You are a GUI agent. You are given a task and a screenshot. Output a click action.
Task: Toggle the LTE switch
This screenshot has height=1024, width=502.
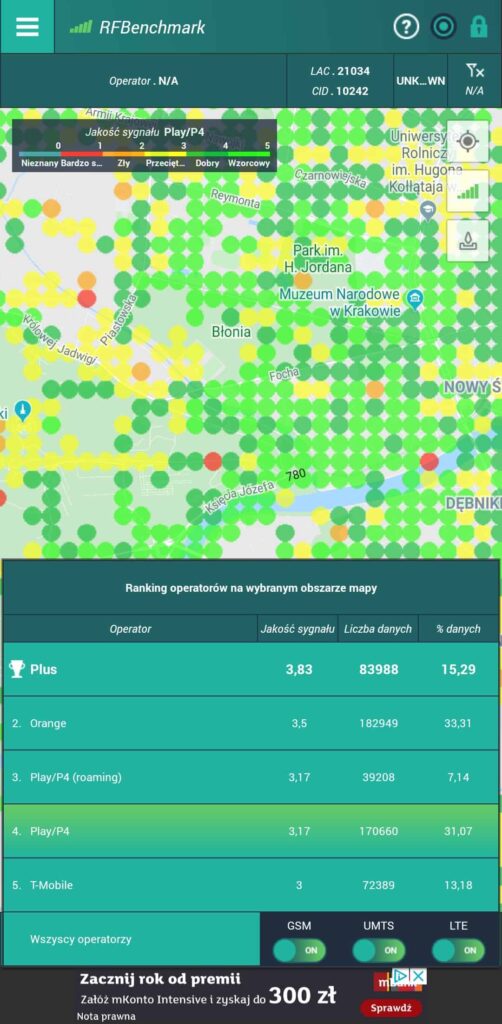458,950
